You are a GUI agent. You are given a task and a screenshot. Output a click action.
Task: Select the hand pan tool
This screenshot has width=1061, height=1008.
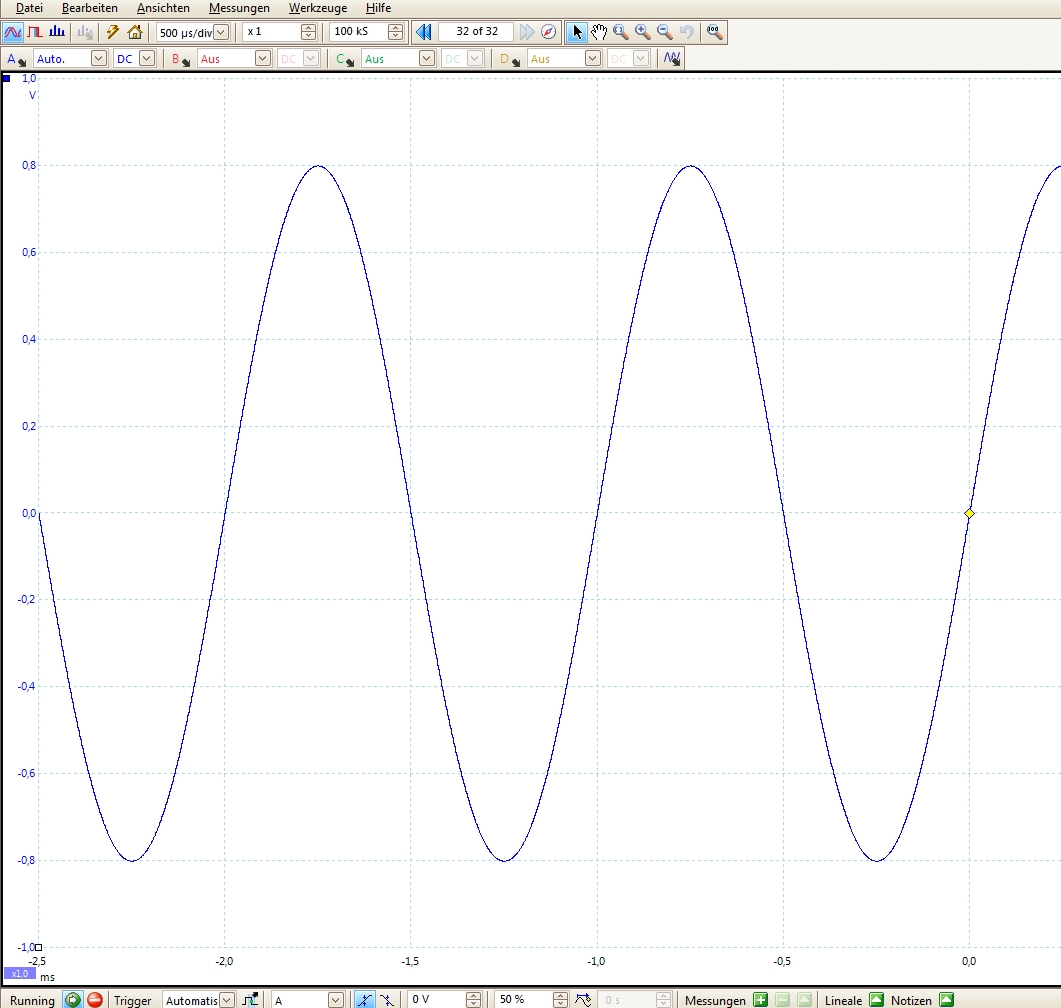(599, 32)
